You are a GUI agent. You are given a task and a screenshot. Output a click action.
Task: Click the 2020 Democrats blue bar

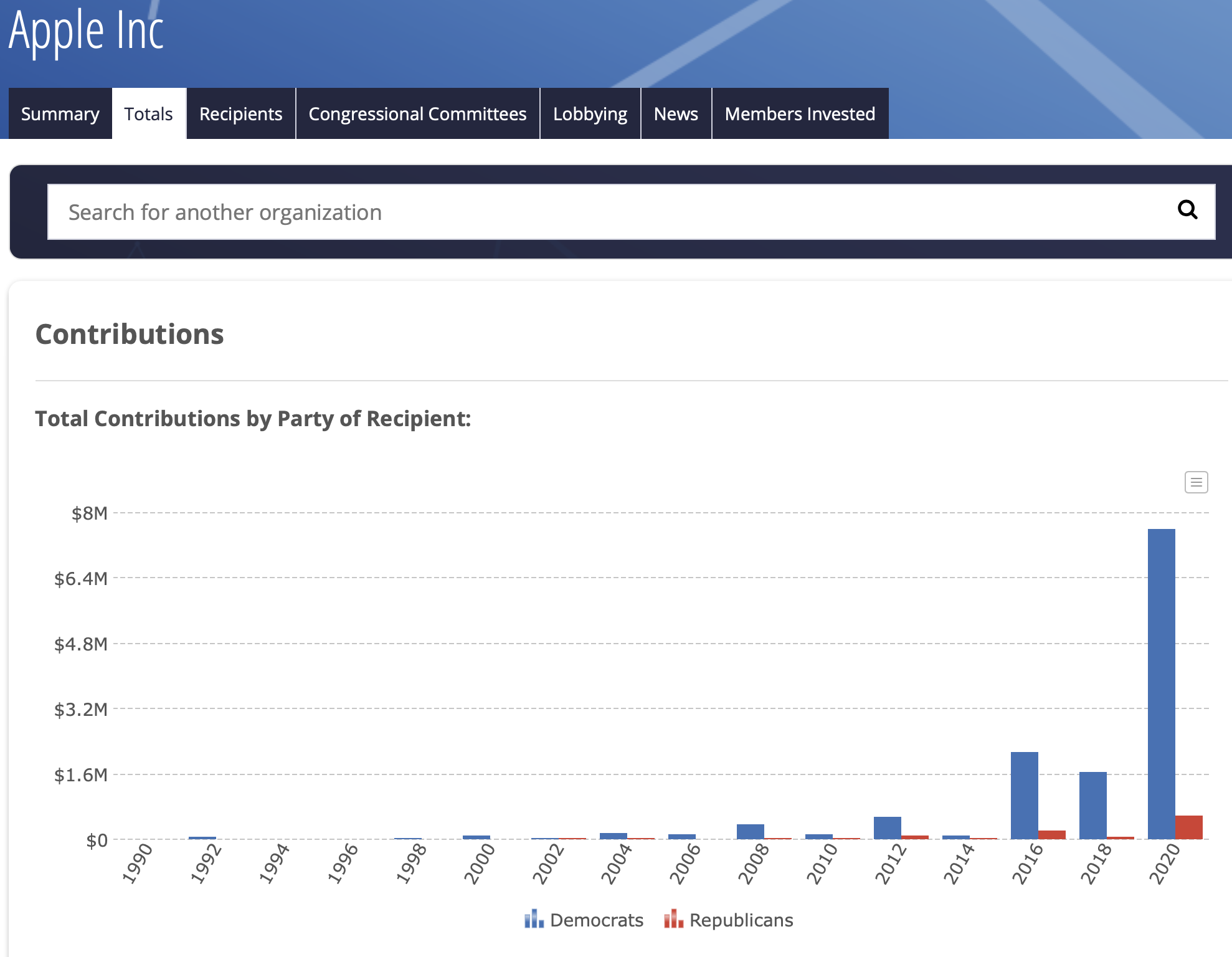point(1161,684)
